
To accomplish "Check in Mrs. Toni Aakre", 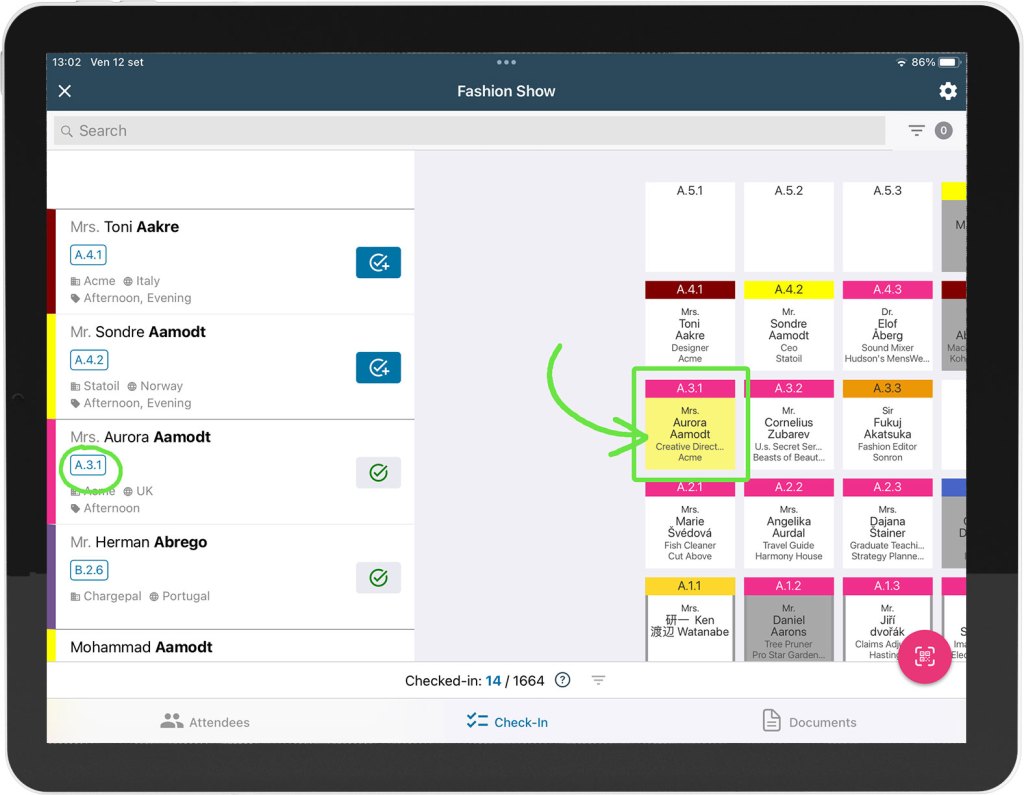I will [378, 263].
